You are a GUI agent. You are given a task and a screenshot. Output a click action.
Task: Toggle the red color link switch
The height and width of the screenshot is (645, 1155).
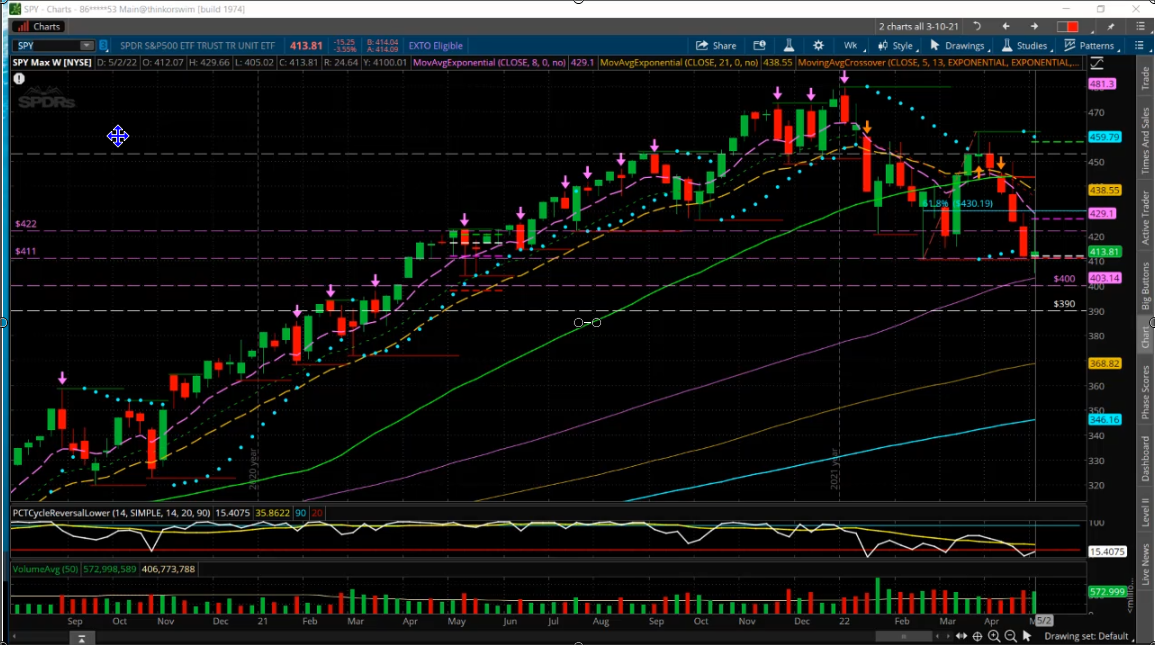click(x=1067, y=27)
